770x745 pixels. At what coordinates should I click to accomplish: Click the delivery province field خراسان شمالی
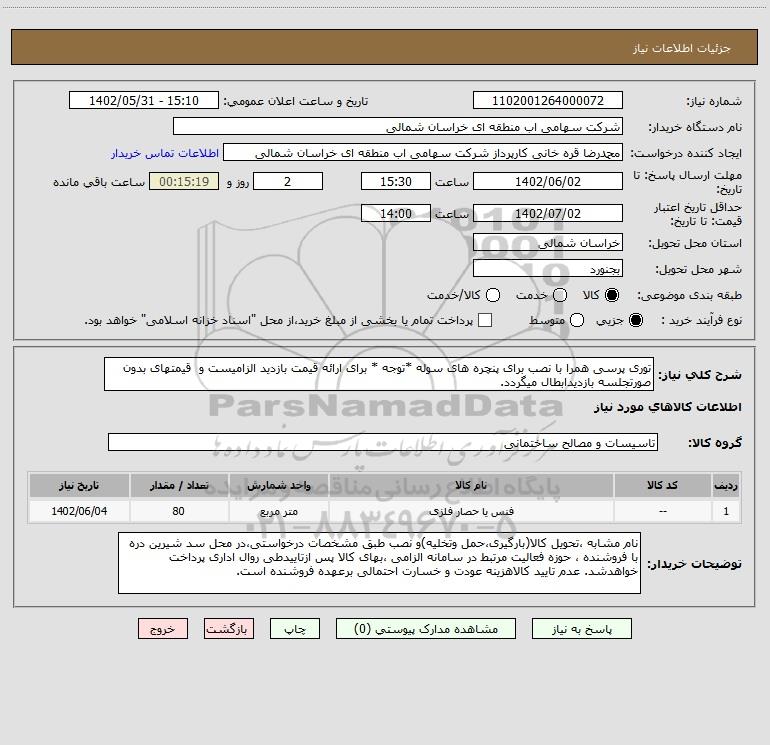pos(548,243)
